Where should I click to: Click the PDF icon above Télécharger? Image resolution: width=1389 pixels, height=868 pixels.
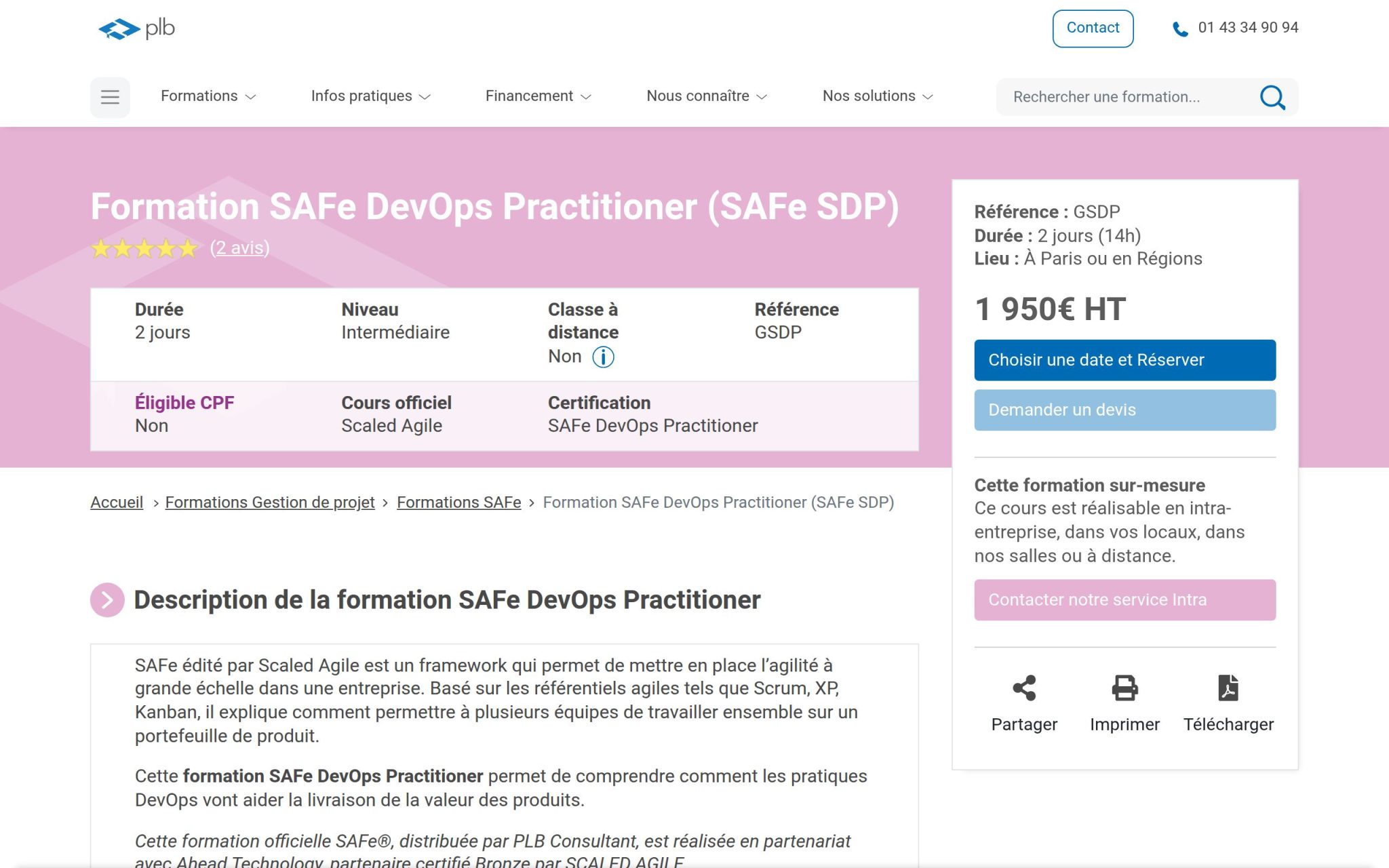tap(1228, 688)
